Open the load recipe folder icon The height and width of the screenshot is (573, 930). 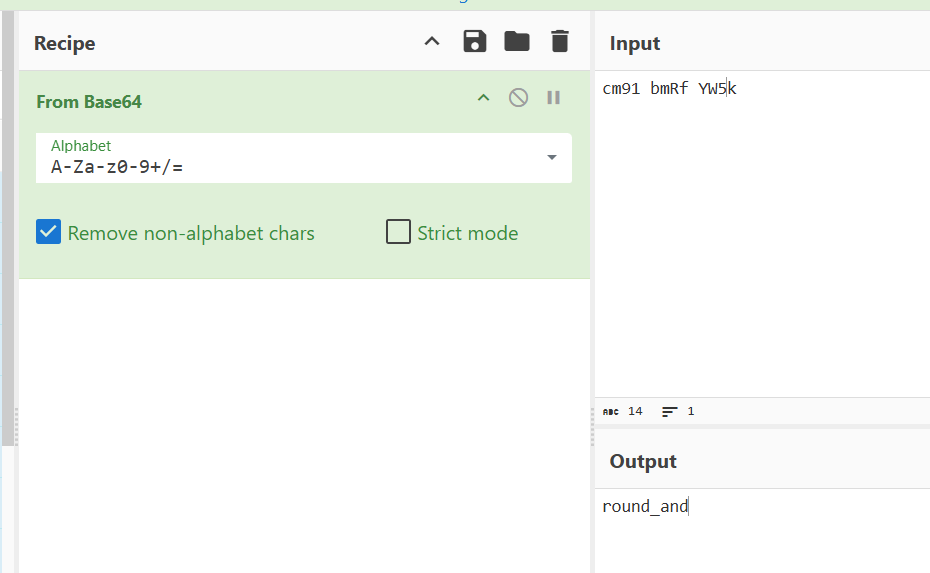(517, 42)
